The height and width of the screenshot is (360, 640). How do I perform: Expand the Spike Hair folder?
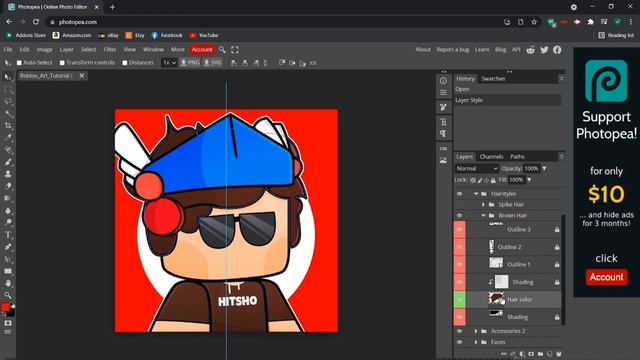(484, 204)
